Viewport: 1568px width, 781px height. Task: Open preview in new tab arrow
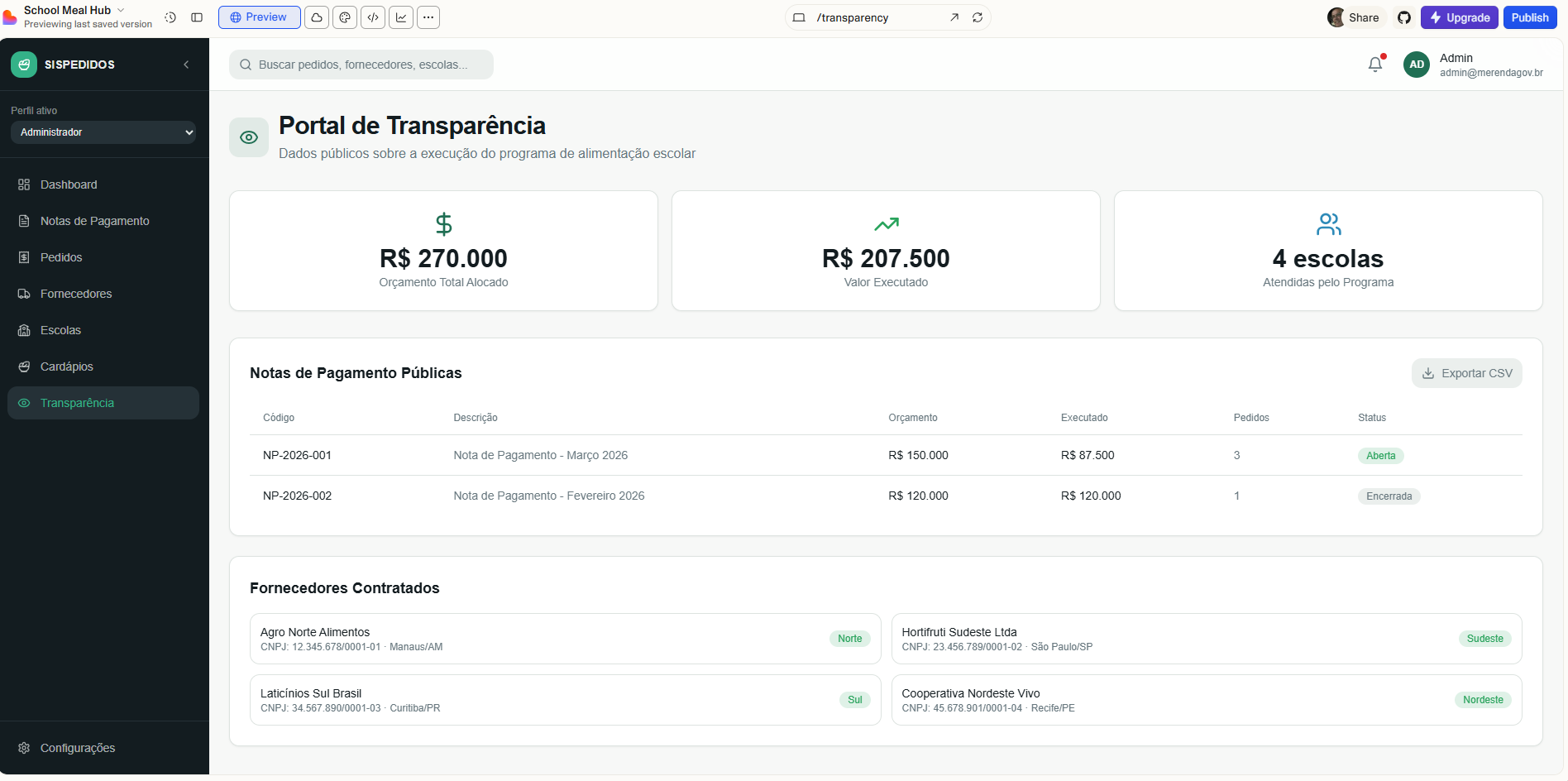954,17
